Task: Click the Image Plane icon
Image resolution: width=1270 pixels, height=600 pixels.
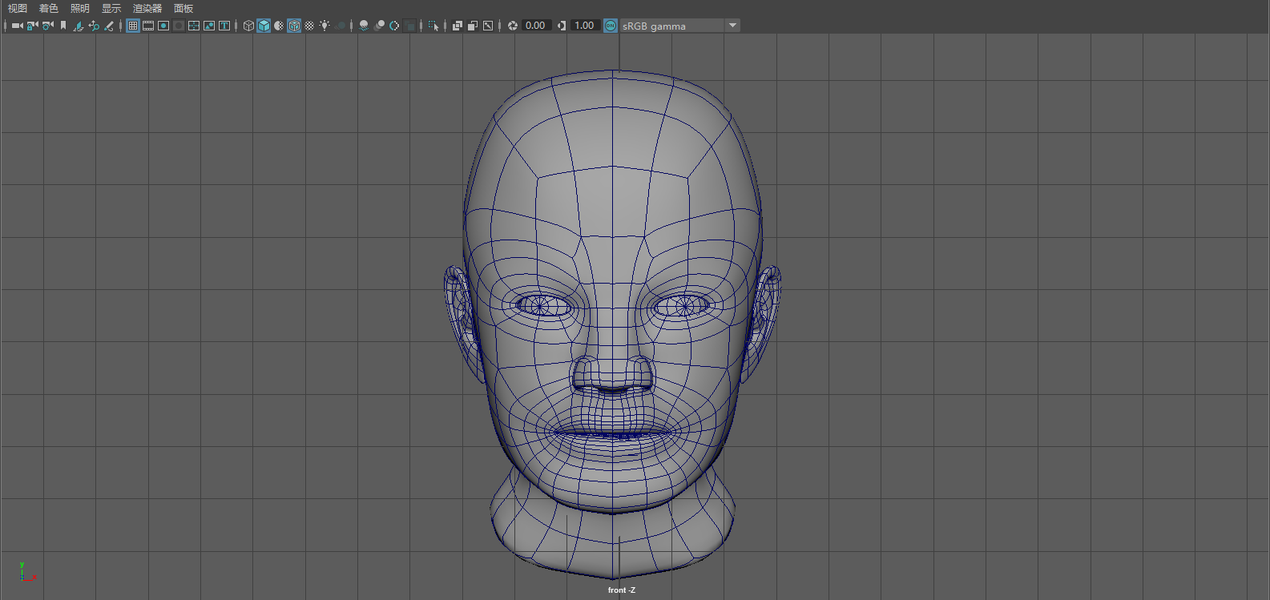Action: [x=79, y=25]
